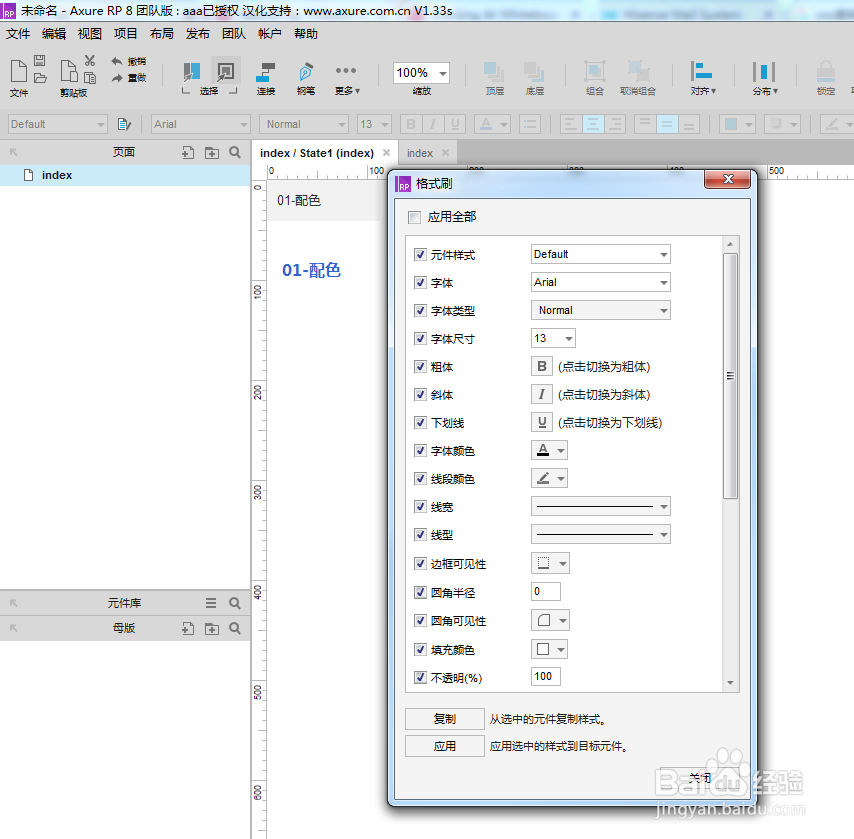Open the Arial font dropdown in dialog
Image resolution: width=854 pixels, height=839 pixels.
tap(601, 282)
